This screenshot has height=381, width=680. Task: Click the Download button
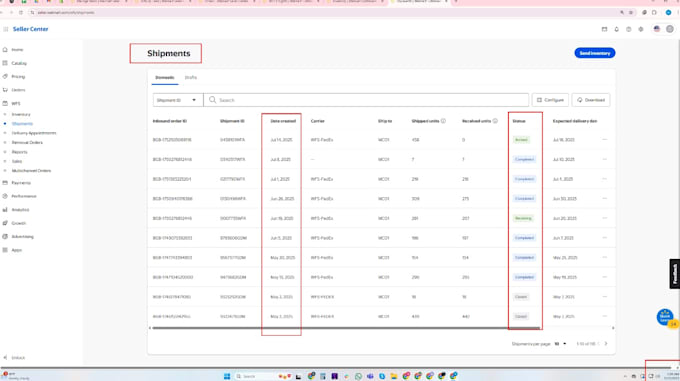click(591, 100)
